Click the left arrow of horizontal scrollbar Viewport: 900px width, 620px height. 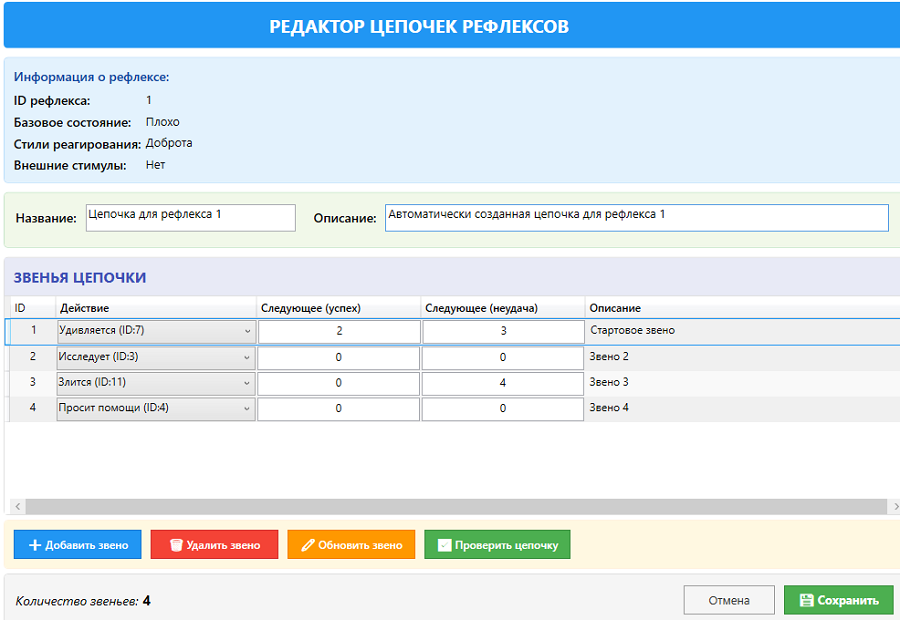click(x=16, y=507)
